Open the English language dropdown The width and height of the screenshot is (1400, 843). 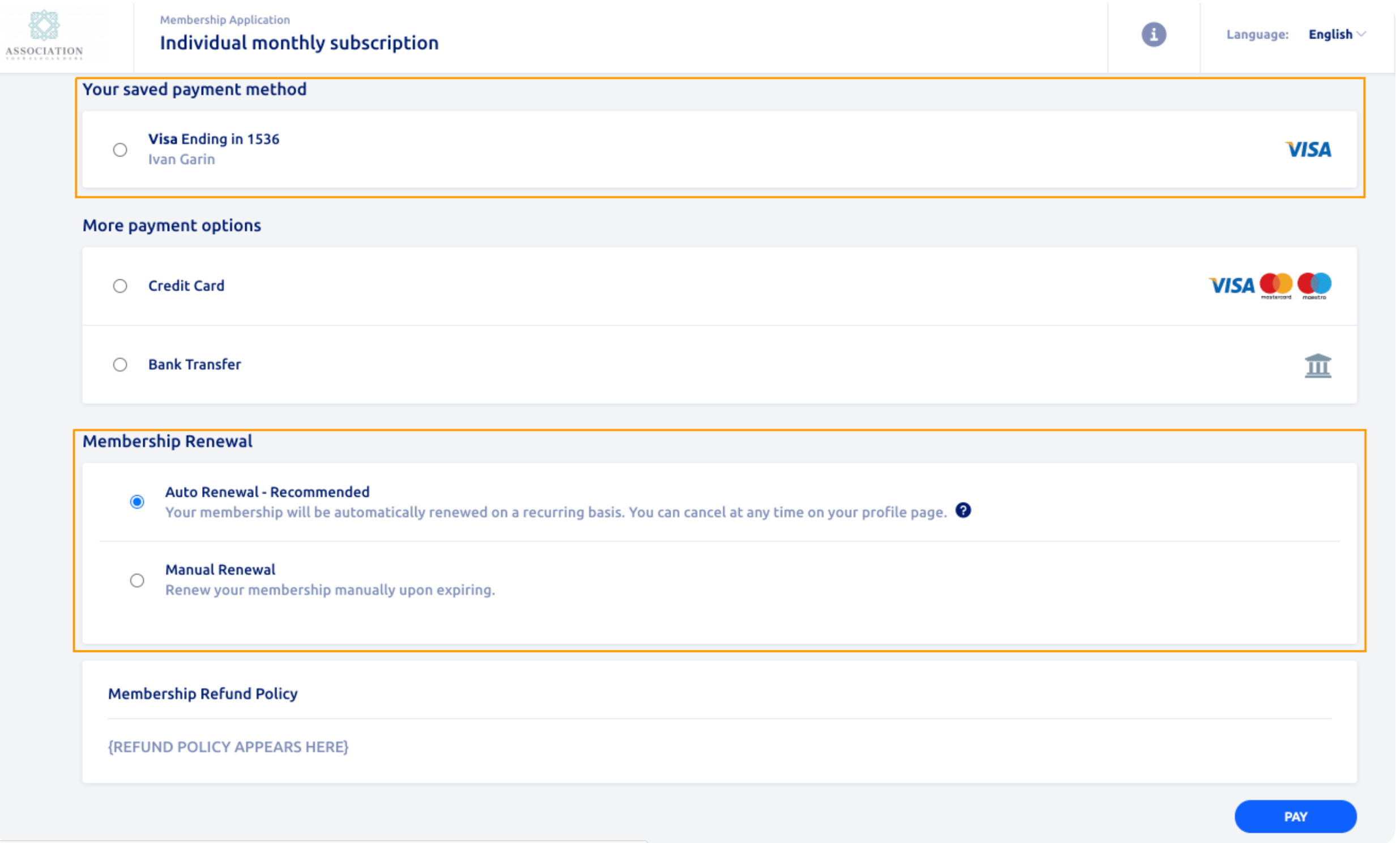coord(1337,35)
